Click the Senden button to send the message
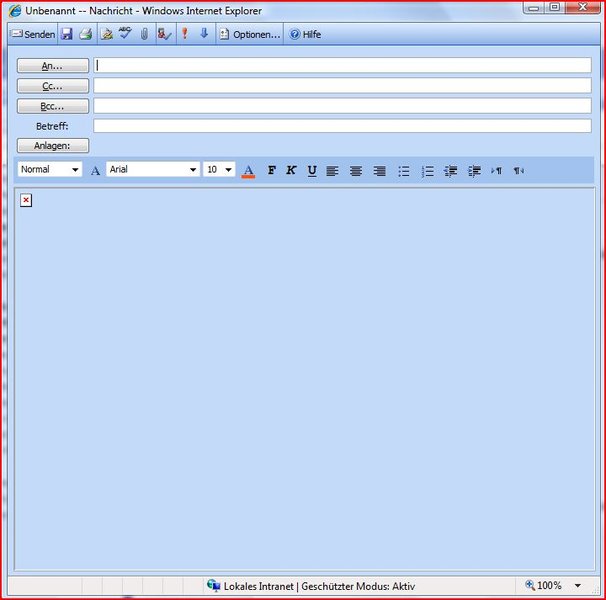Screen dimensions: 606x600 coord(33,34)
